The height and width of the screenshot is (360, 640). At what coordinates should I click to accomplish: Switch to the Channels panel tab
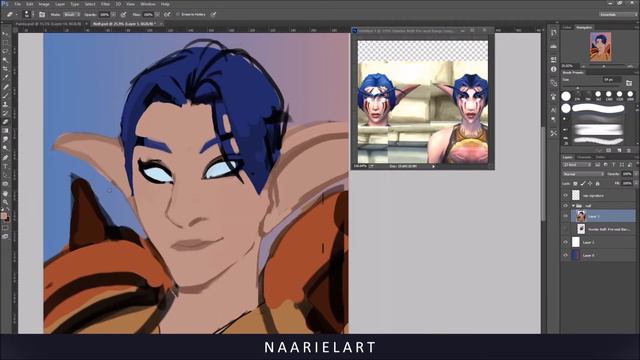(x=584, y=157)
